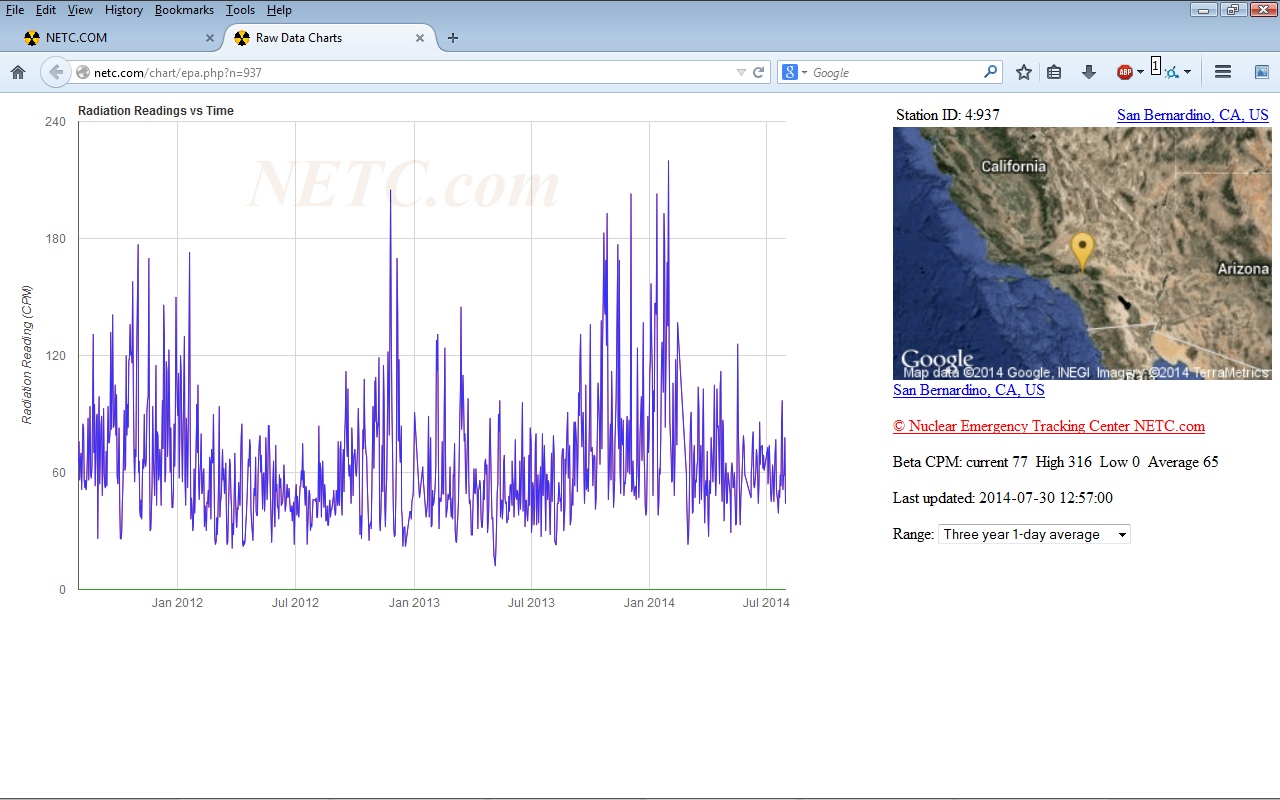This screenshot has width=1280, height=800.
Task: Open a new tab
Action: point(453,38)
